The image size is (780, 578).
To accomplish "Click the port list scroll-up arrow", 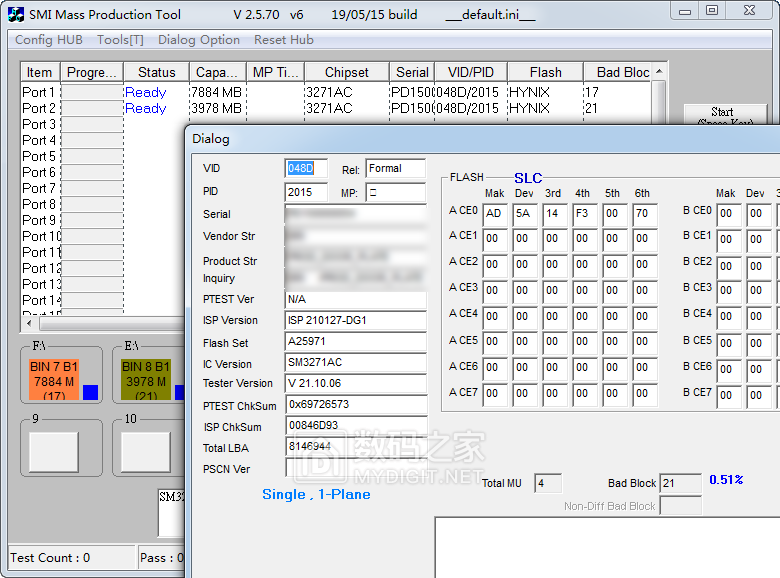I will coord(659,72).
